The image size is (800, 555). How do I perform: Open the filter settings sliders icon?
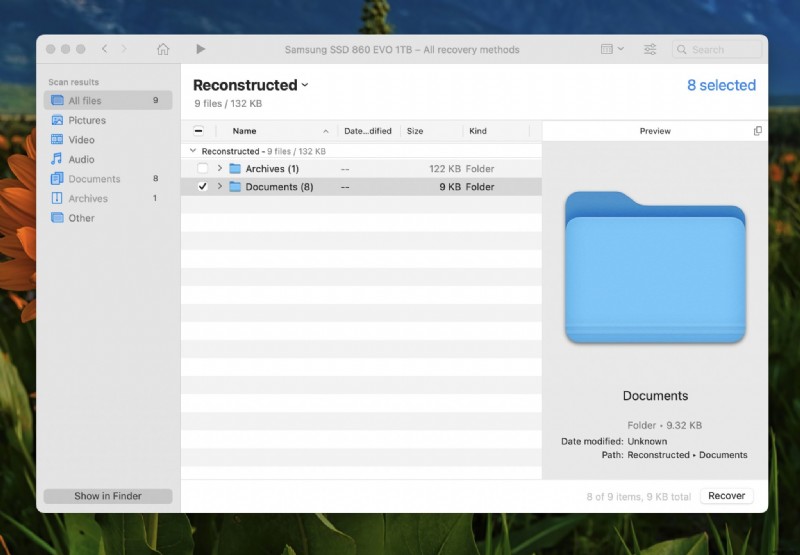point(650,49)
